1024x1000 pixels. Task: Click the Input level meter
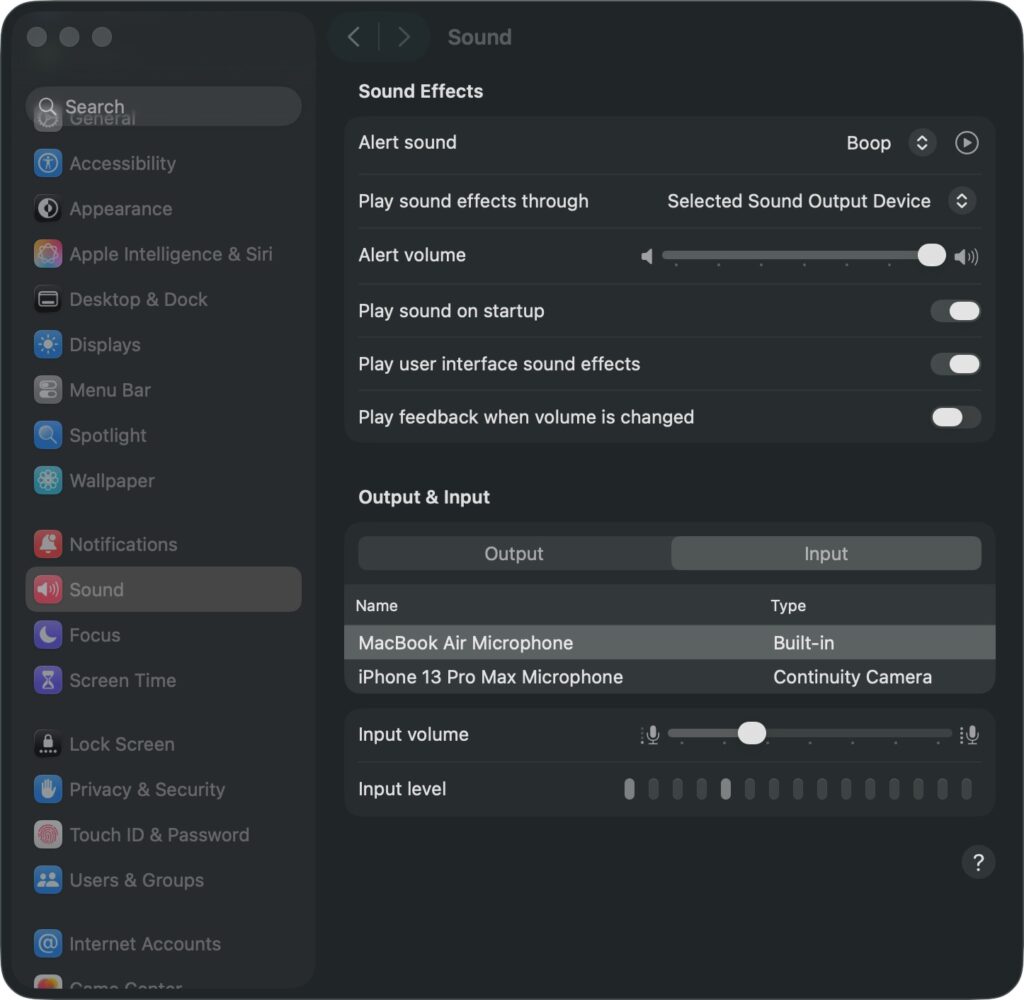click(x=798, y=789)
